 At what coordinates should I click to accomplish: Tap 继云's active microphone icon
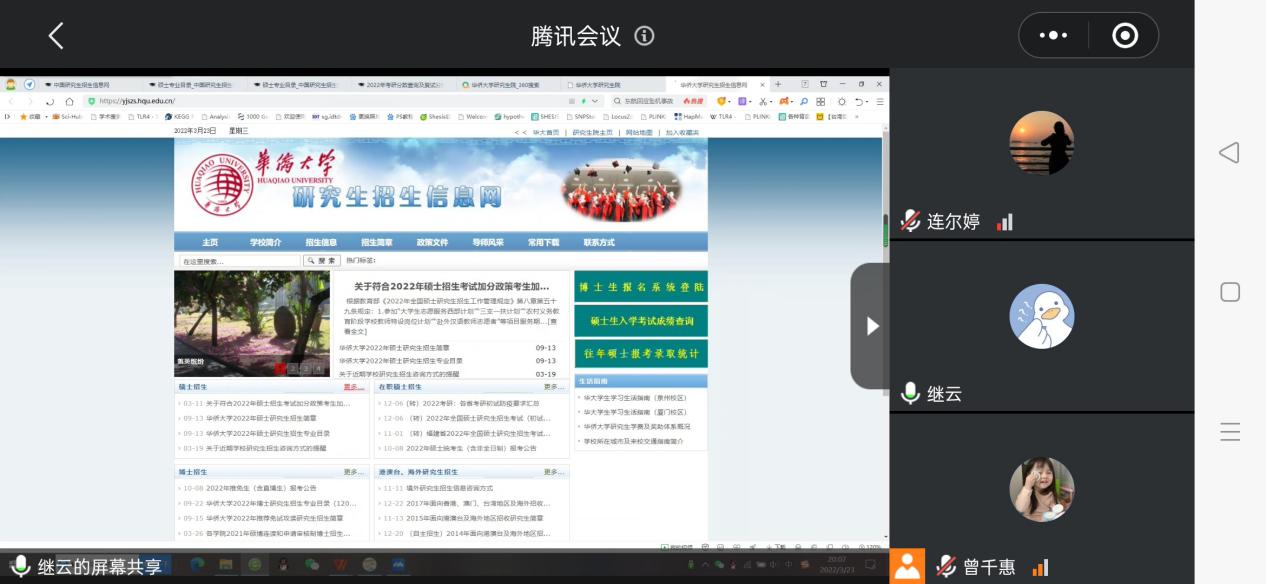coord(910,393)
